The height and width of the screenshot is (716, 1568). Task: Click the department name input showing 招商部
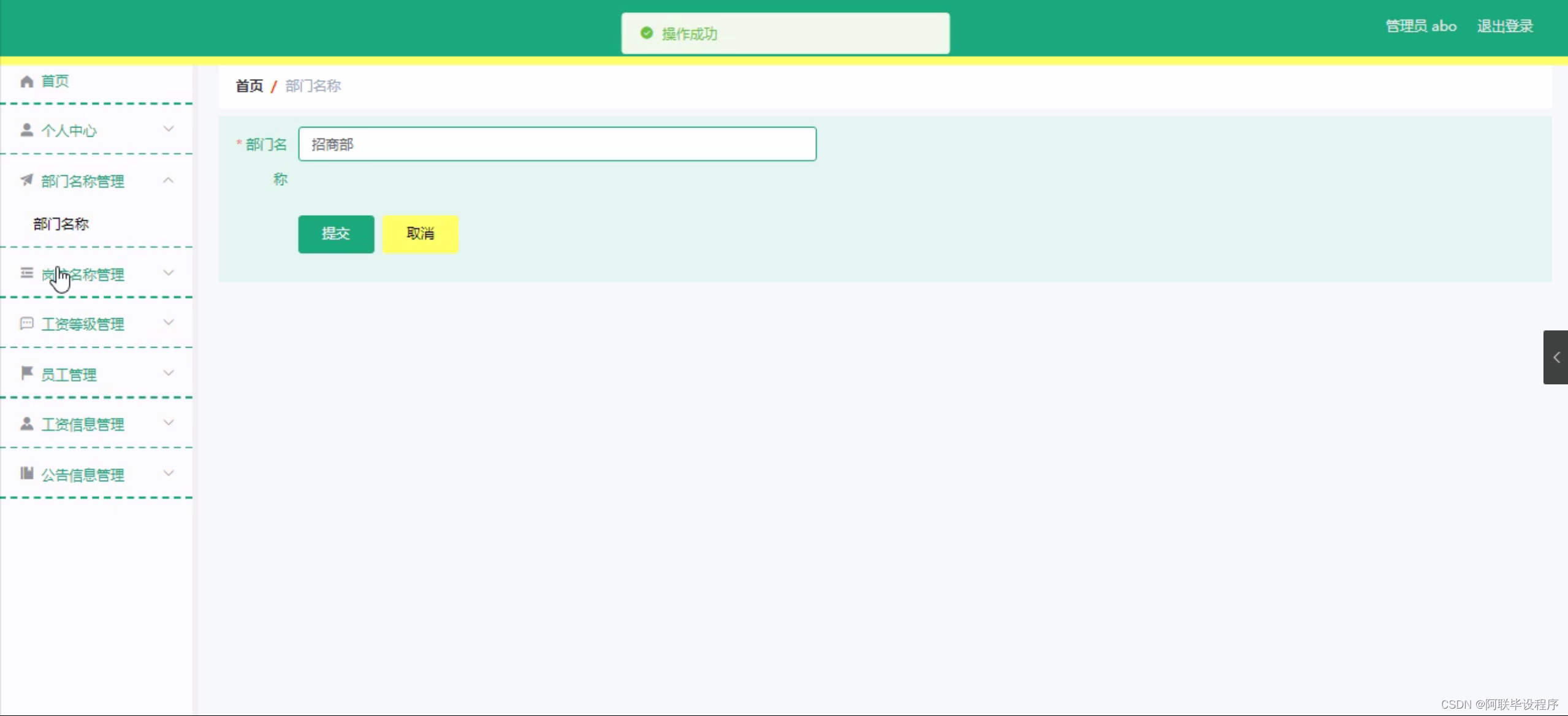click(557, 144)
